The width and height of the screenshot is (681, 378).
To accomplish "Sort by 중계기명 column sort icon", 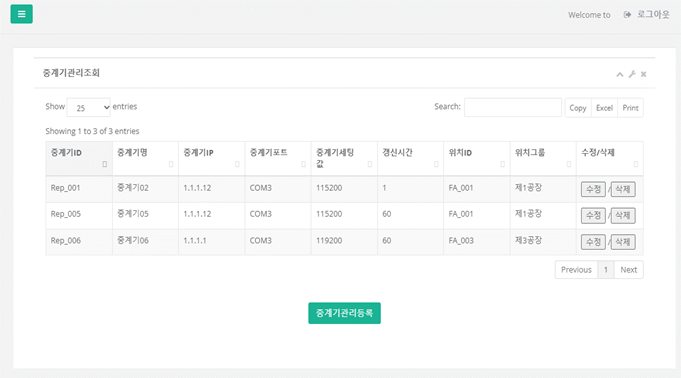I will (171, 164).
